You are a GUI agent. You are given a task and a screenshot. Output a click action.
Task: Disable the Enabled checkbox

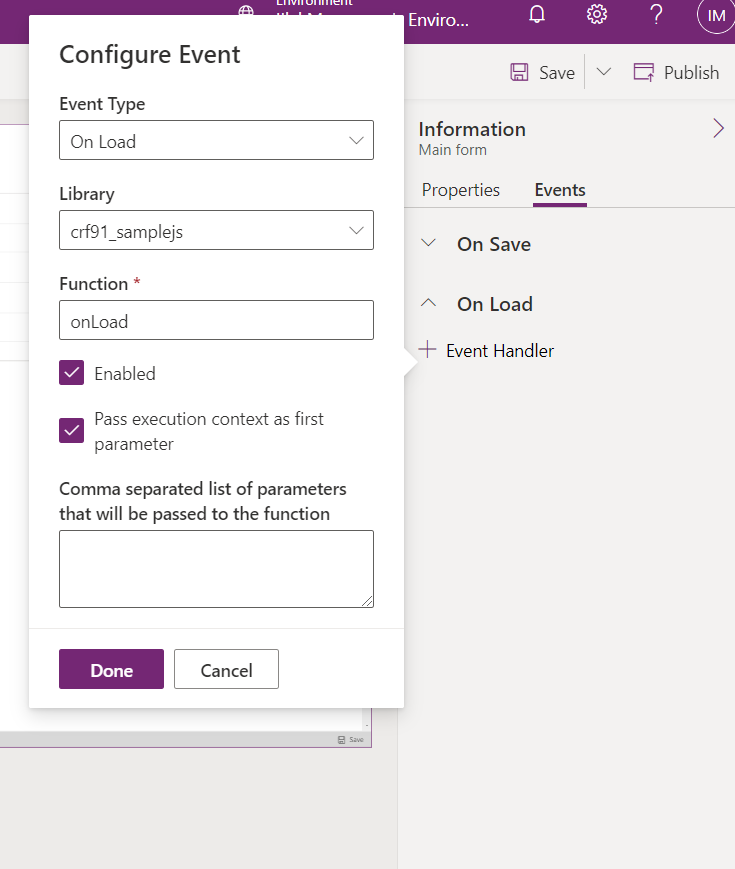pyautogui.click(x=71, y=372)
